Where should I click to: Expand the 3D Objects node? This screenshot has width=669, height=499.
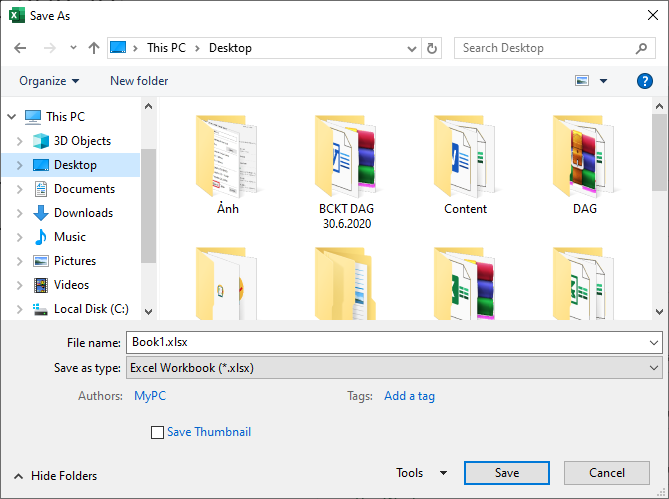point(20,141)
